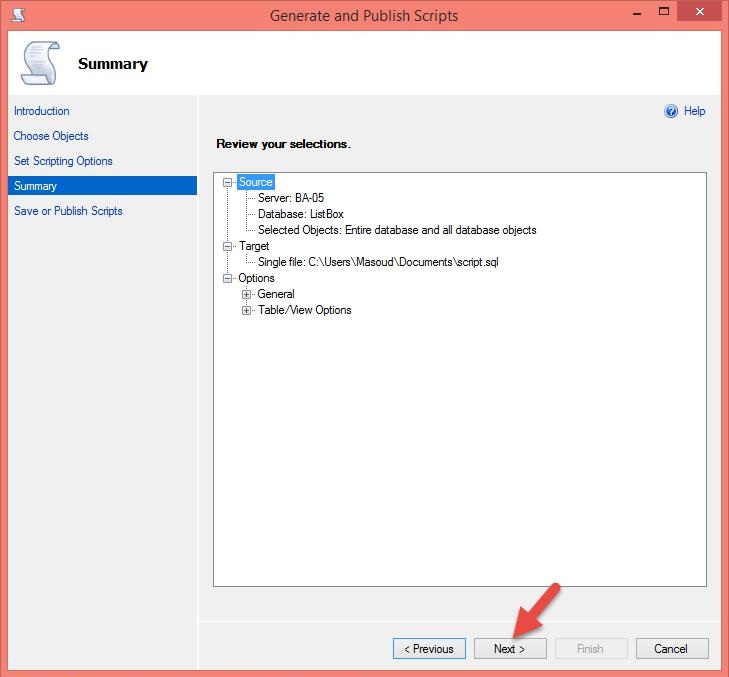Collapse the Source tree node
The height and width of the screenshot is (677, 729).
point(227,182)
